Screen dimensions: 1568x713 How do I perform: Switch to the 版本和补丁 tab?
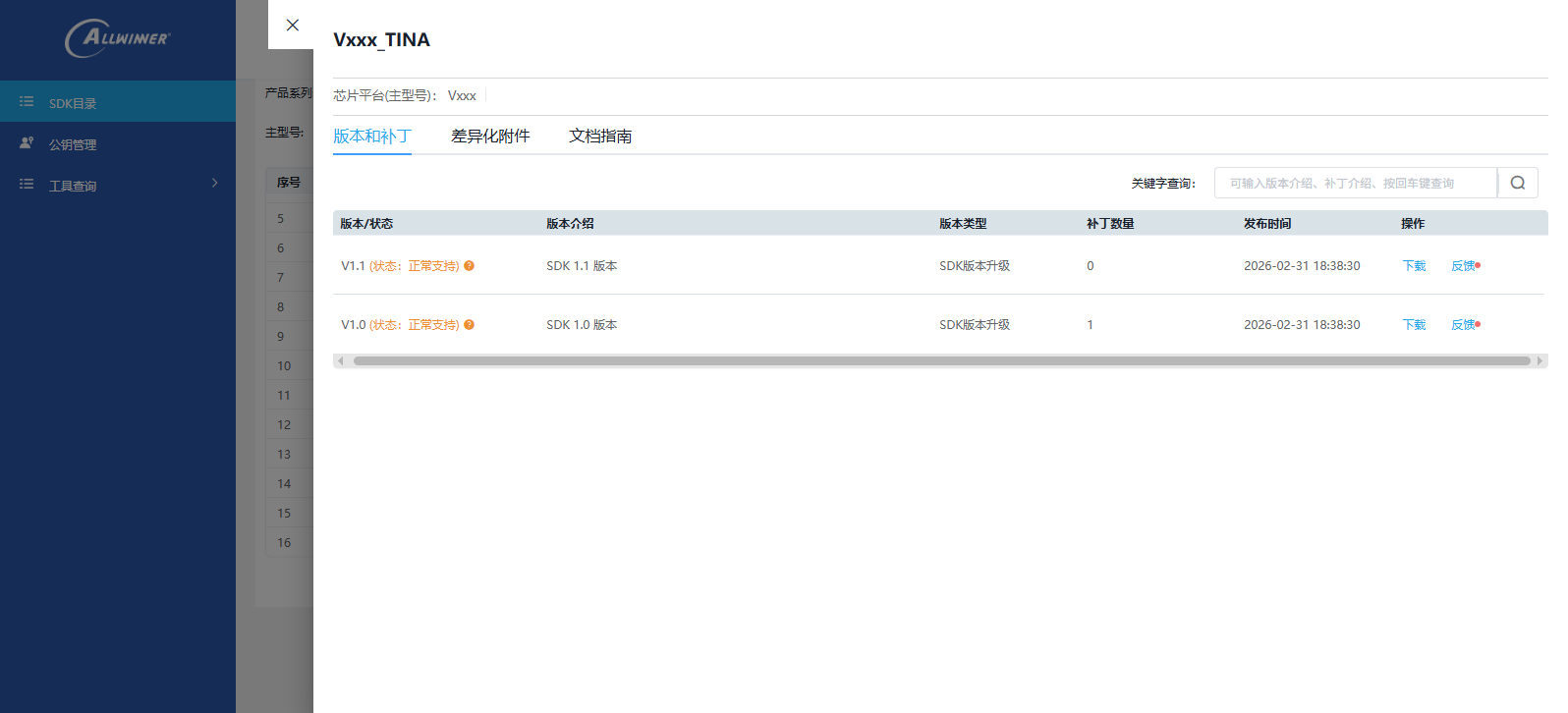[x=372, y=136]
